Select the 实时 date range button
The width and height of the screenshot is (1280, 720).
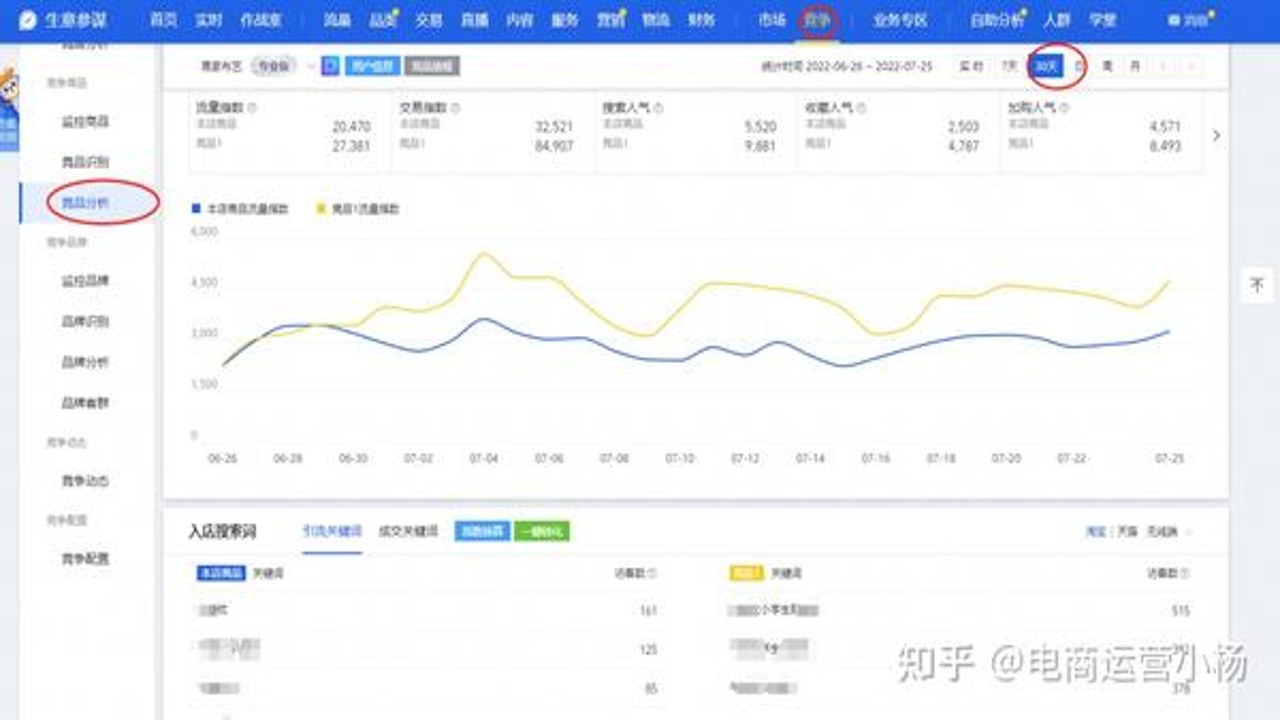[x=971, y=66]
